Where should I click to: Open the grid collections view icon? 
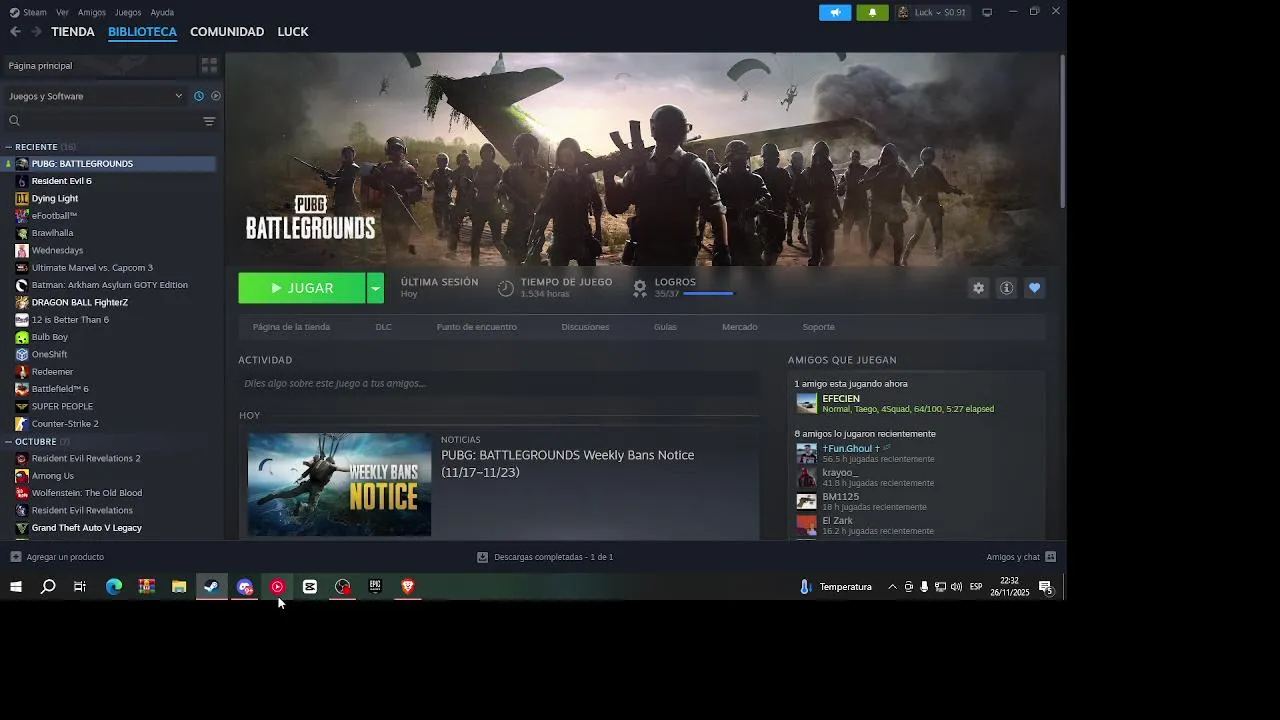209,65
